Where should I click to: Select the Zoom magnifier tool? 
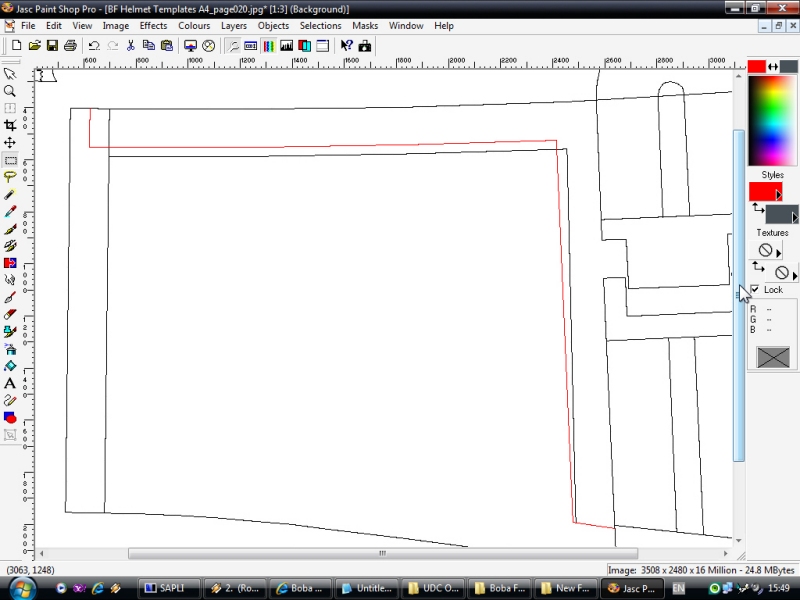[x=10, y=91]
